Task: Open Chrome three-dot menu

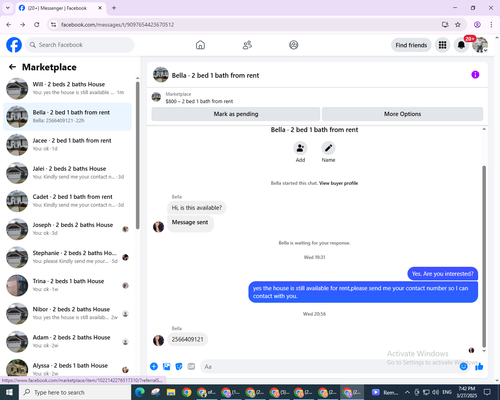Action: pyautogui.click(x=491, y=25)
